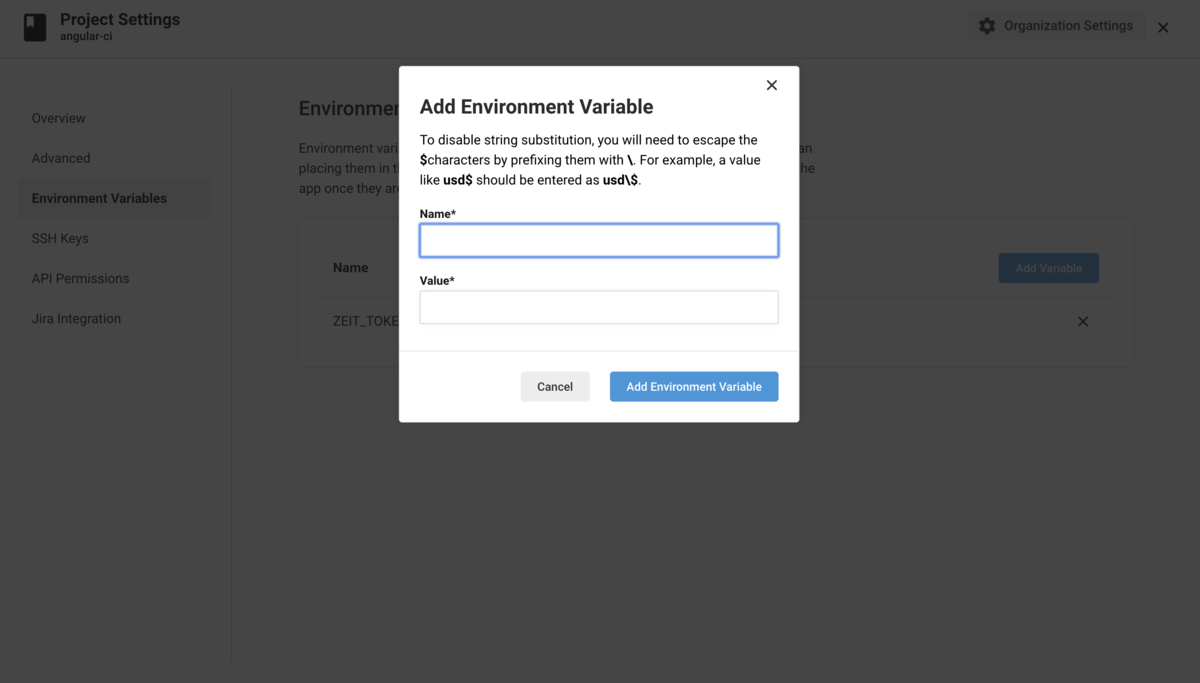Click the Add Variable button
The image size is (1200, 683).
pos(1048,268)
